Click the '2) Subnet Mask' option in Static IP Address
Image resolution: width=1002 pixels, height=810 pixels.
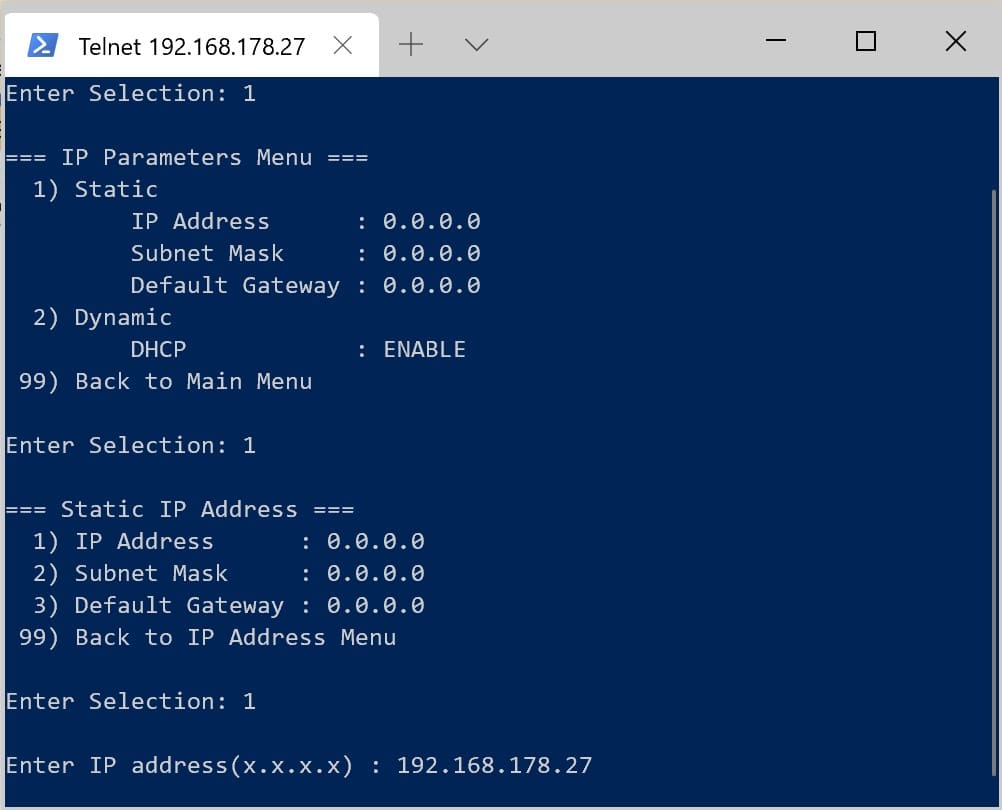pyautogui.click(x=130, y=573)
